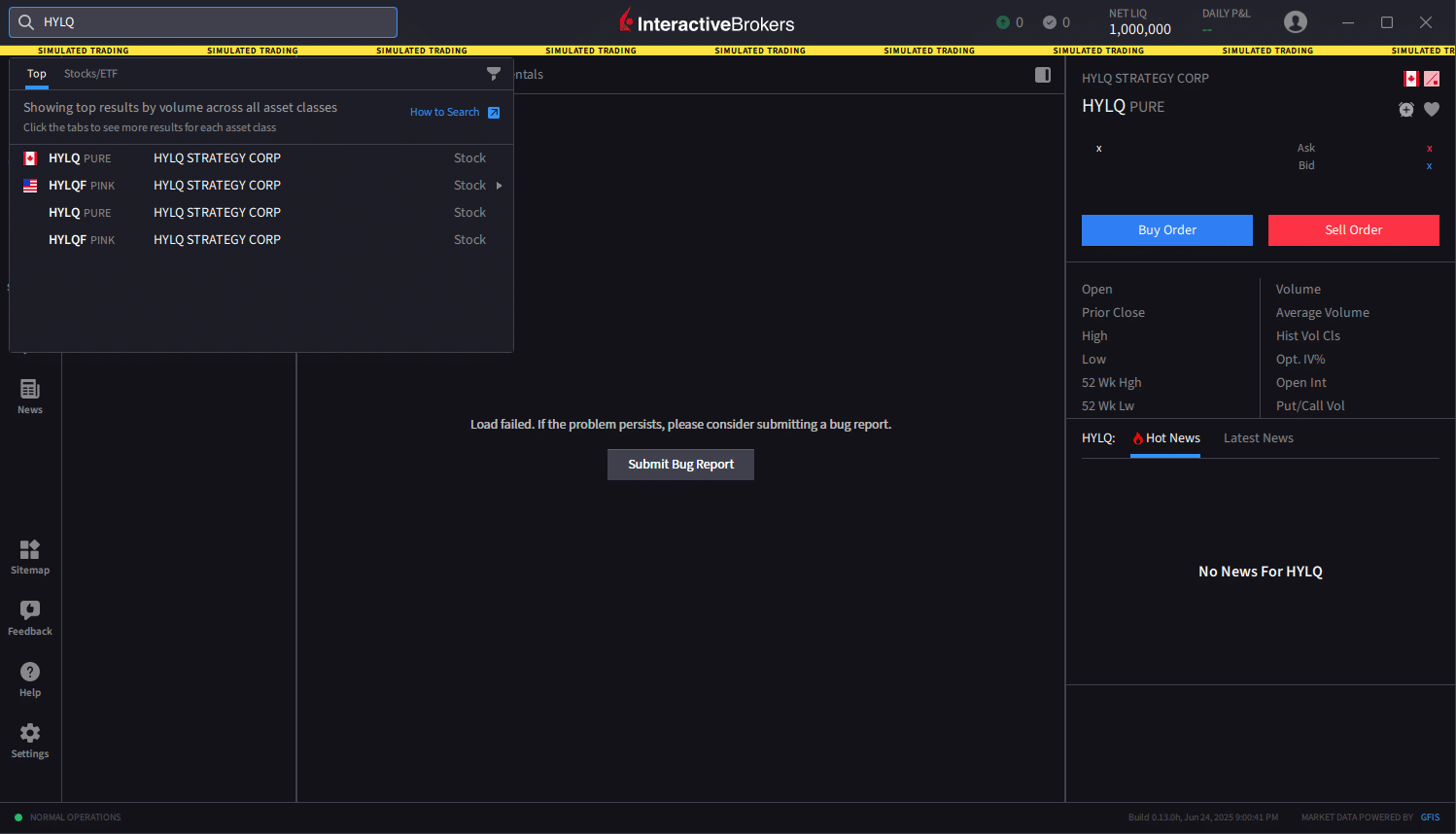Switch to the Top search tab
Screen dimensions: 1456x834
point(37,74)
